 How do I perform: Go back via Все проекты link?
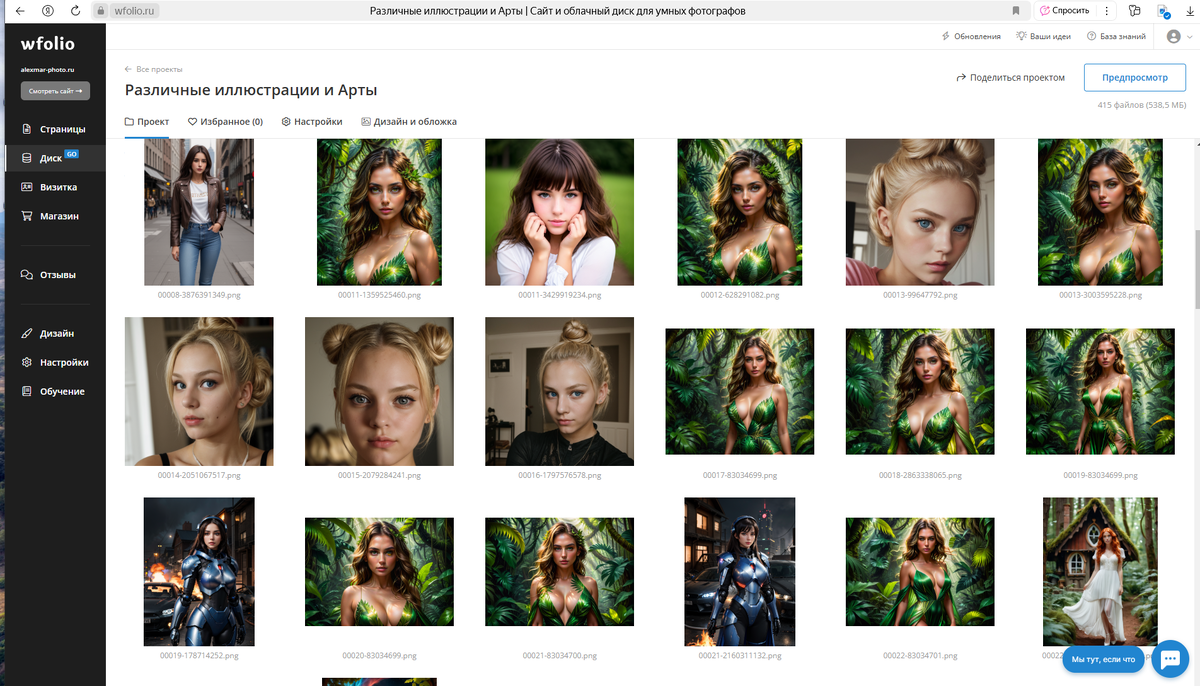pos(153,70)
